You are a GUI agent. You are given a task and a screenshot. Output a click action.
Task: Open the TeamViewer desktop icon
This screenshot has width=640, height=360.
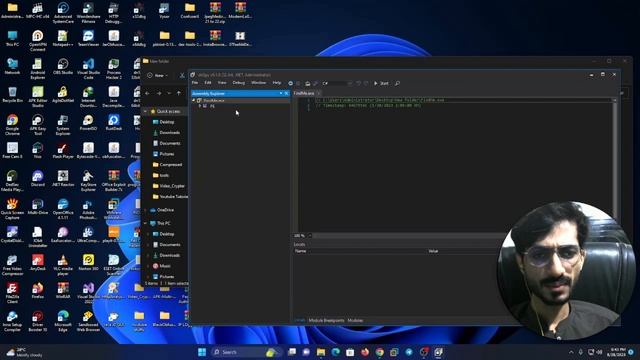click(88, 39)
